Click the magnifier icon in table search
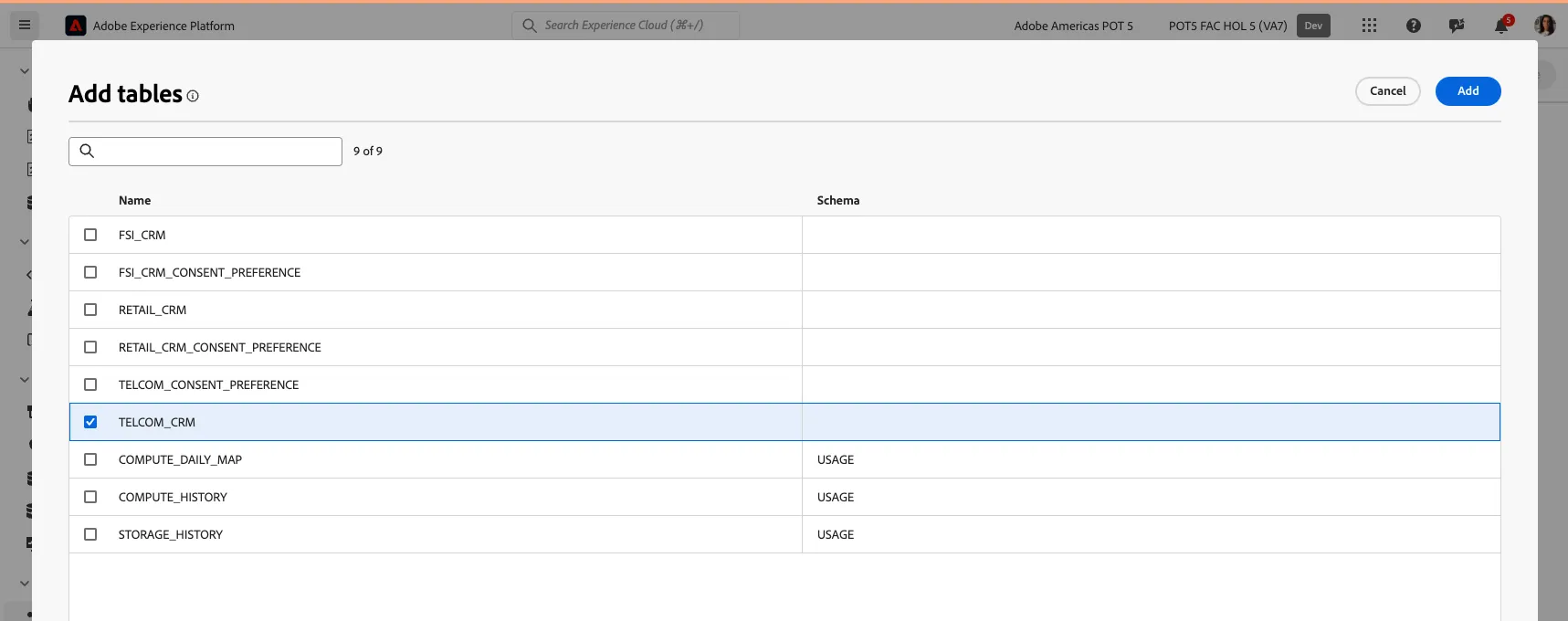Screen dimensions: 1568x621 click(87, 151)
